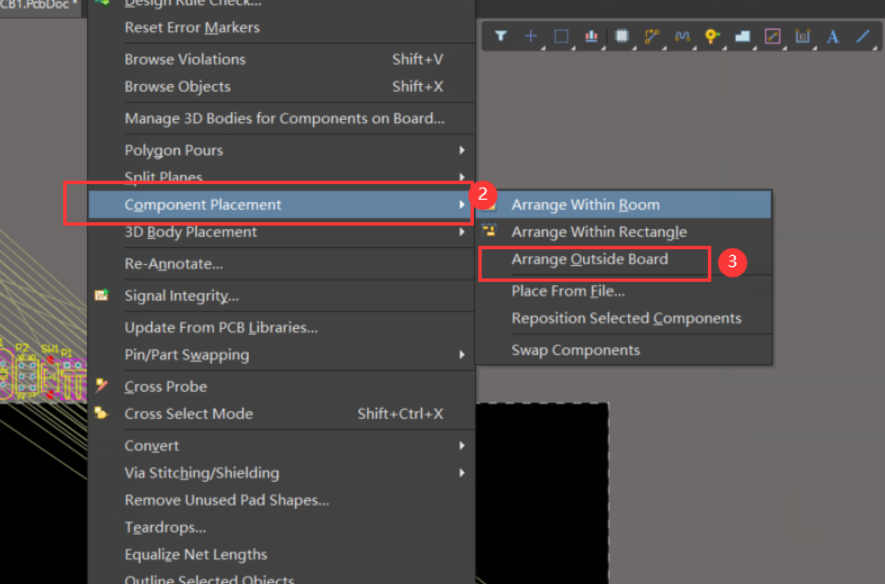
Task: Click the Arrange Within Rectangle icon
Action: pyautogui.click(x=489, y=231)
